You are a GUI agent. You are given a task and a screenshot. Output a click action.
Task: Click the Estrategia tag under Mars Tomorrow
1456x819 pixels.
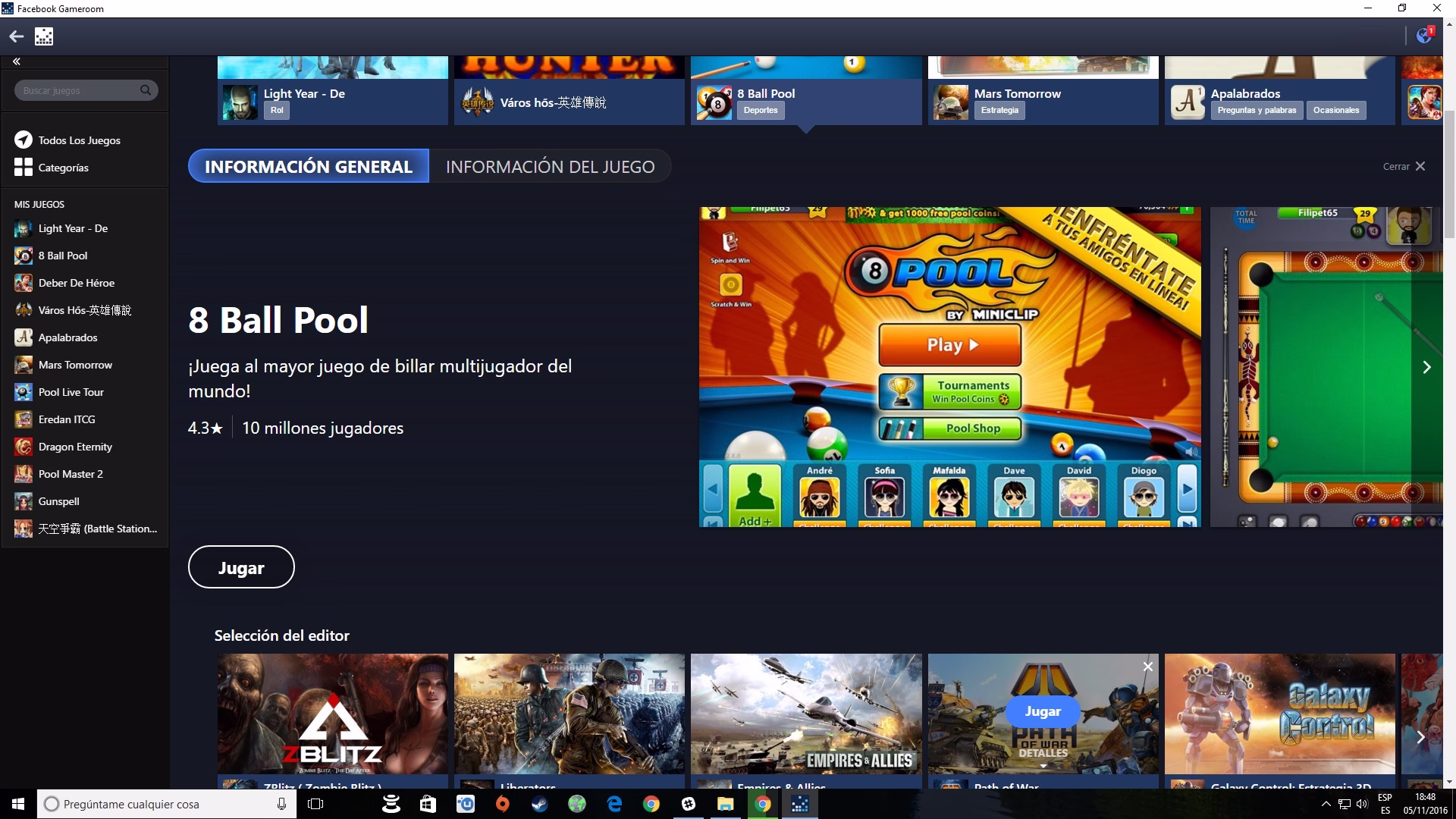pyautogui.click(x=999, y=110)
